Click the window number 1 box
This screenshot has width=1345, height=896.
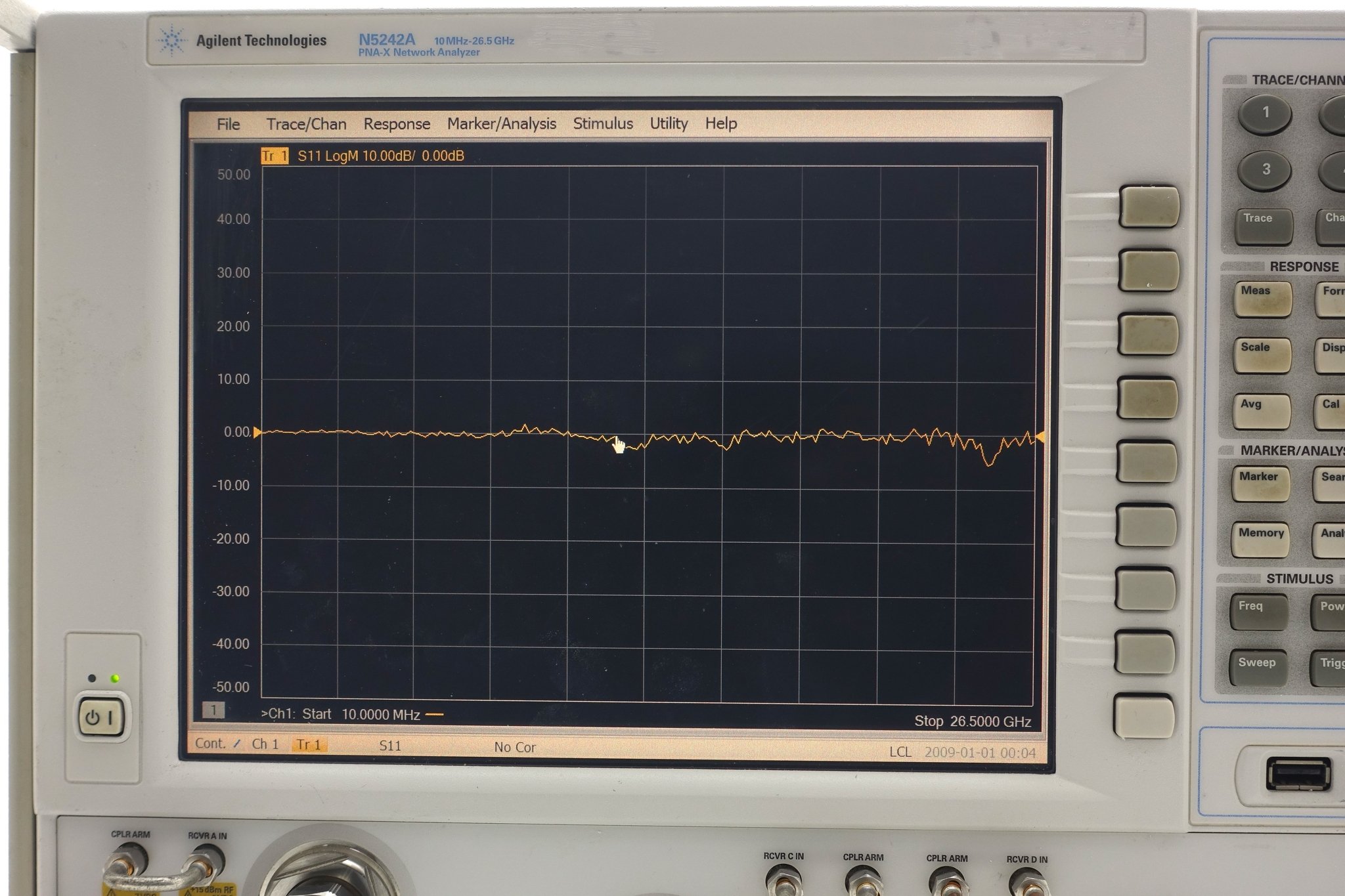tap(213, 710)
